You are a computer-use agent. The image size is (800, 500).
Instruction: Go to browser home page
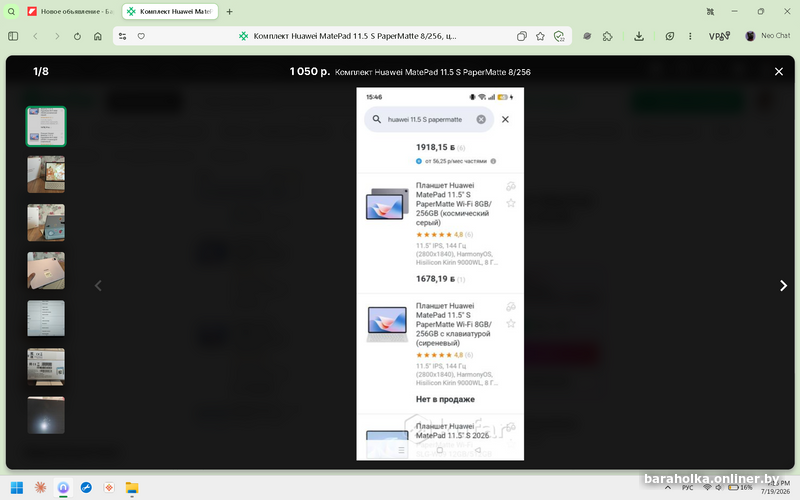click(x=98, y=36)
